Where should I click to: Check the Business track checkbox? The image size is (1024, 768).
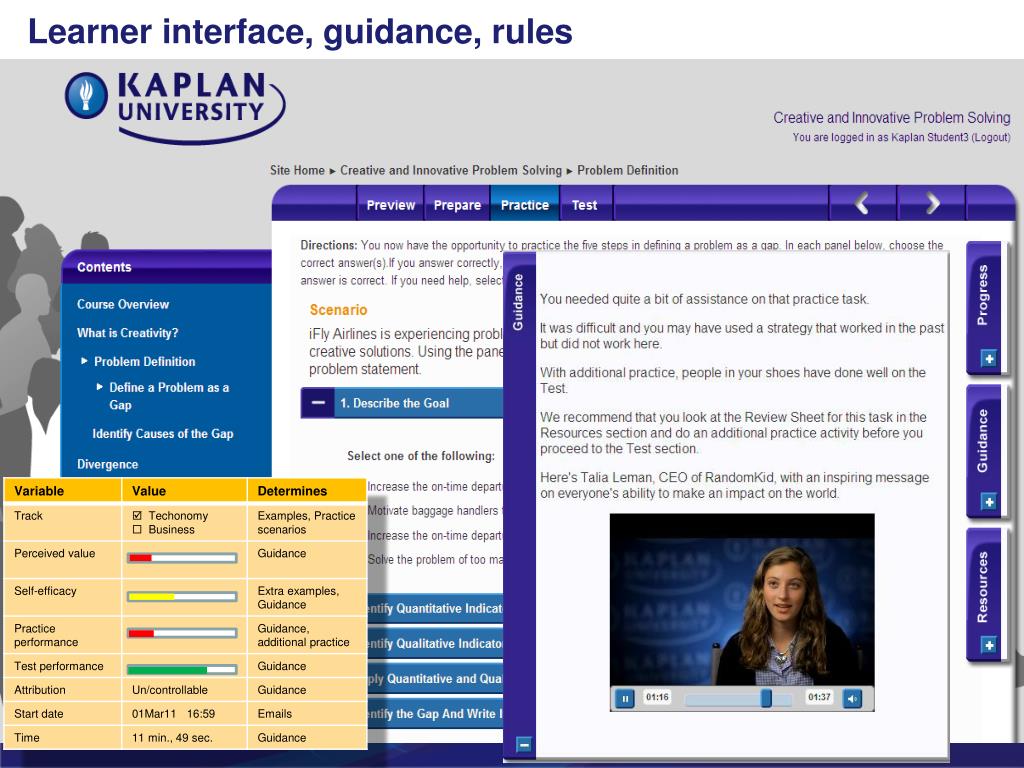point(137,530)
